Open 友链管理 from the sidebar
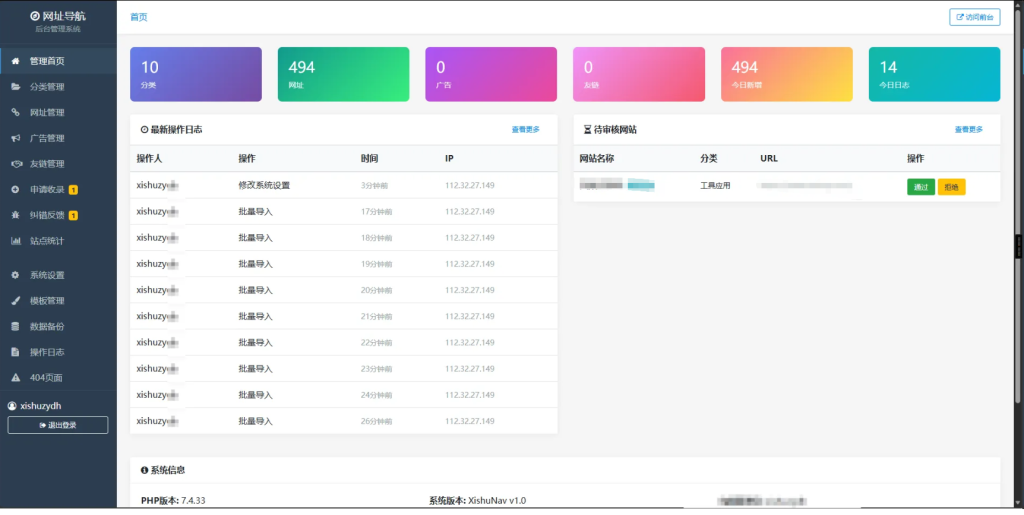 (x=58, y=164)
